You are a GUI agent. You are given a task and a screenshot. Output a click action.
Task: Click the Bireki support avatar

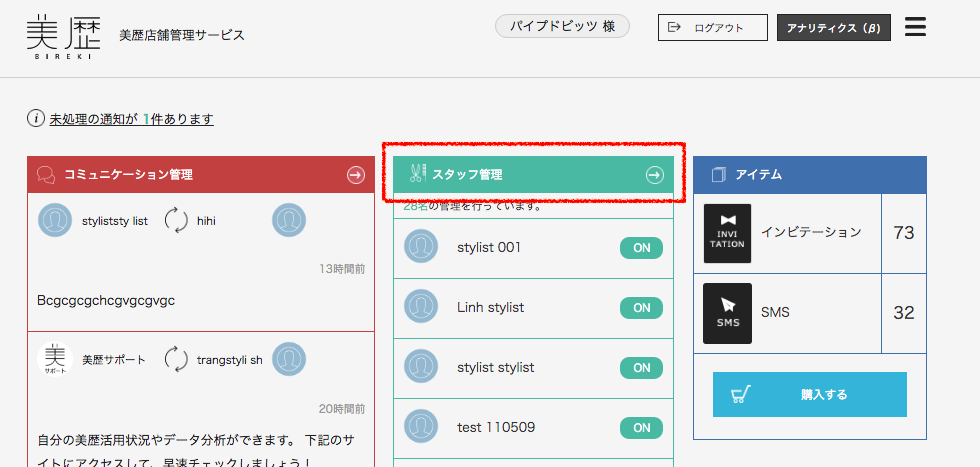[x=55, y=359]
